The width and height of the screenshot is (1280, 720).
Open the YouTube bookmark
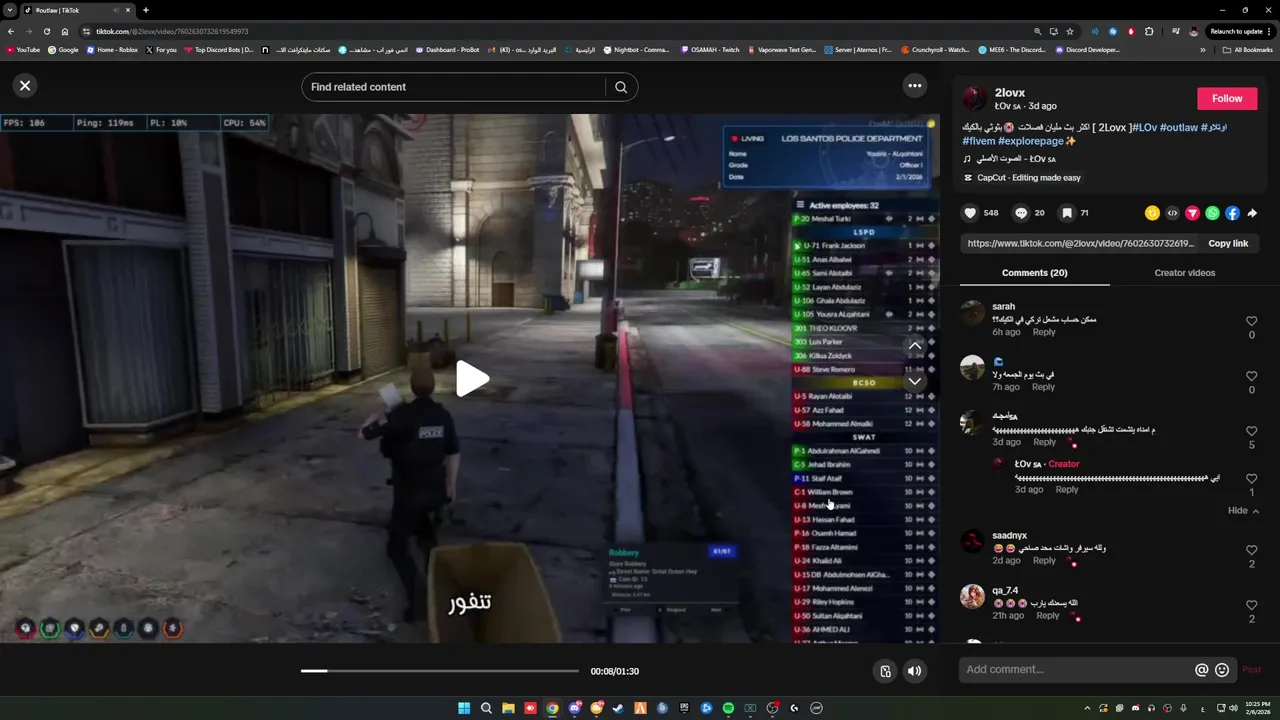pos(22,49)
